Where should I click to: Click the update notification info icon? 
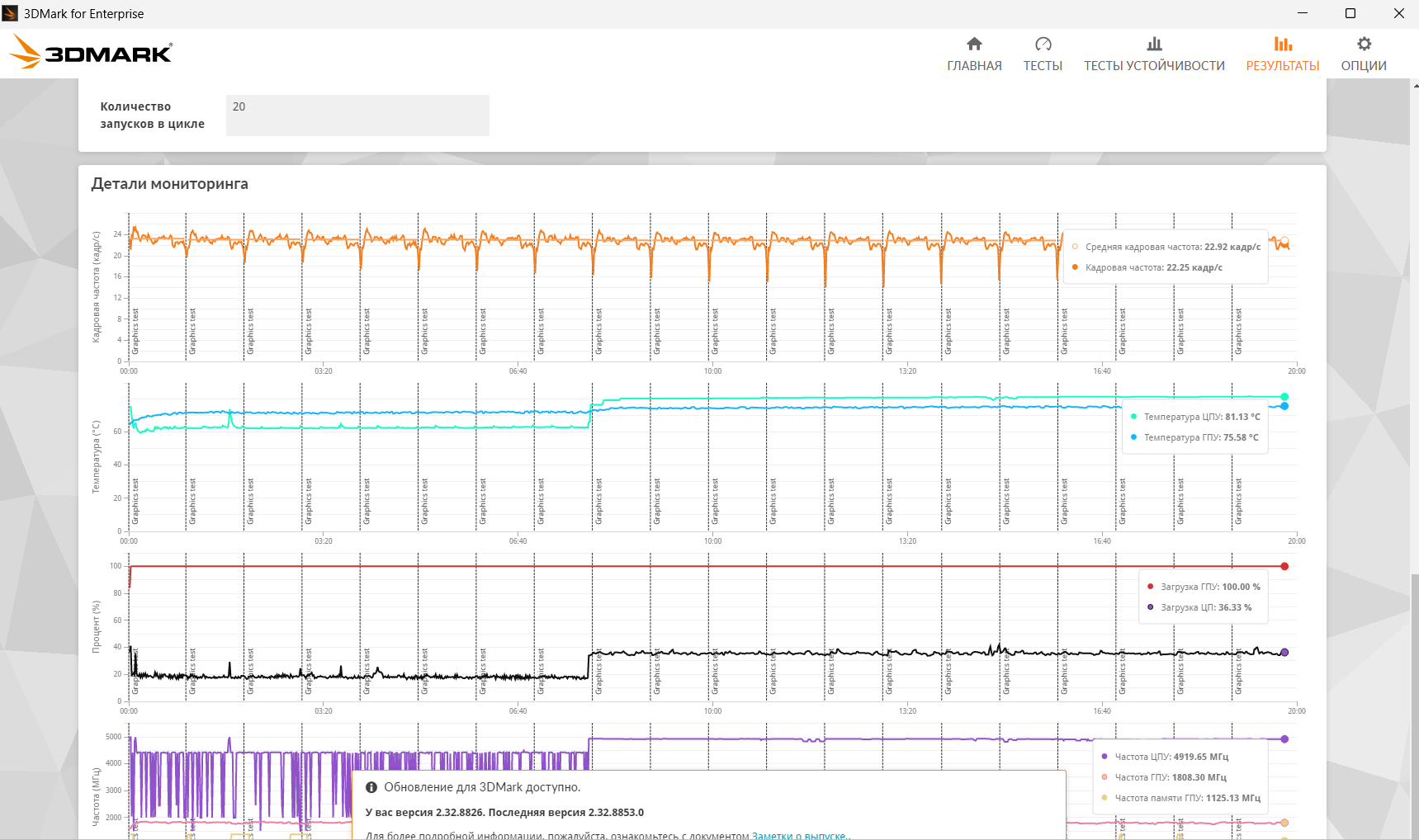click(x=371, y=787)
